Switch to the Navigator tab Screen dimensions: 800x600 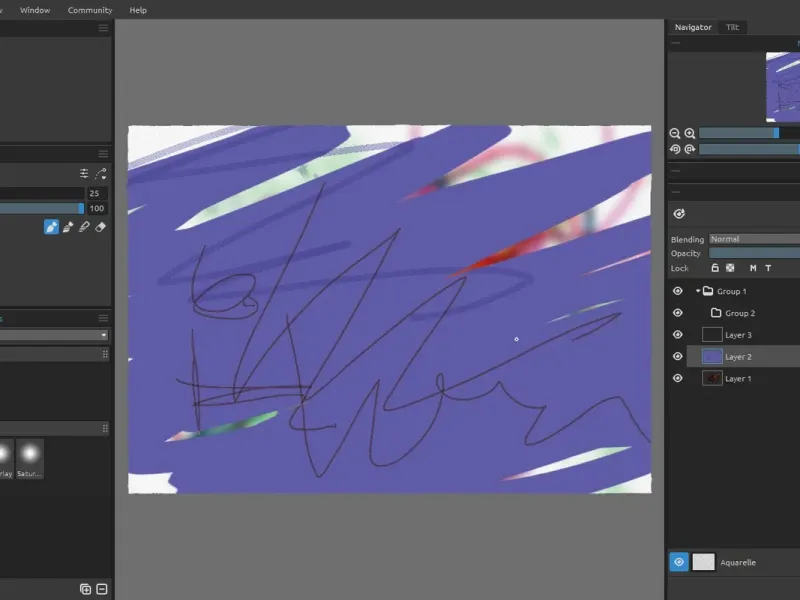(x=693, y=27)
